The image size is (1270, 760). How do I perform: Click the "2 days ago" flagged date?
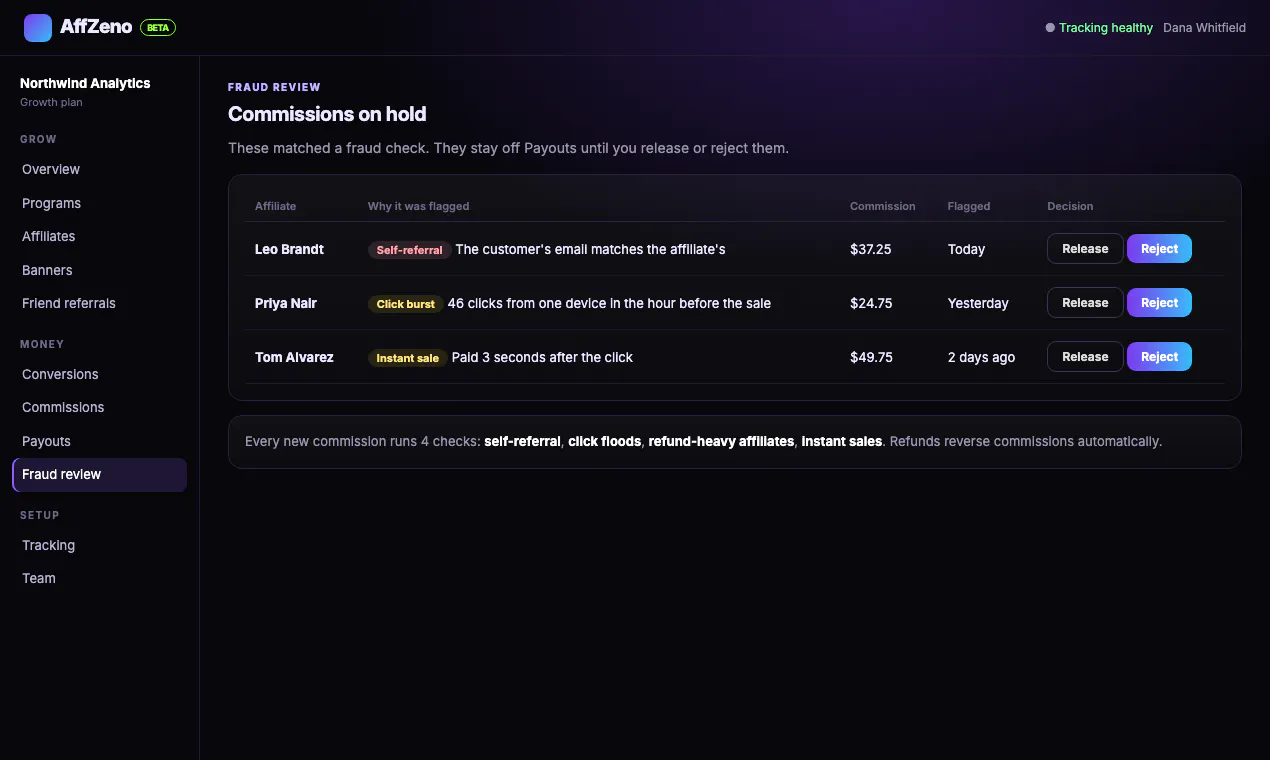point(981,357)
